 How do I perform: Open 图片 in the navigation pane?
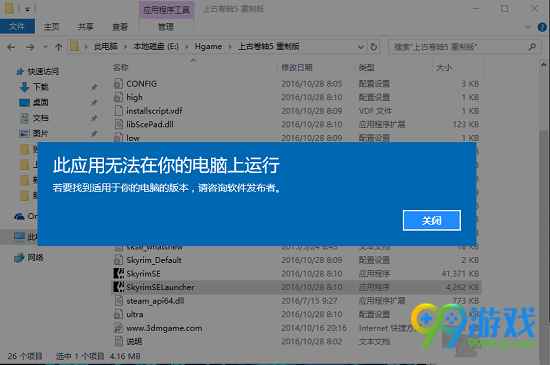(x=41, y=133)
